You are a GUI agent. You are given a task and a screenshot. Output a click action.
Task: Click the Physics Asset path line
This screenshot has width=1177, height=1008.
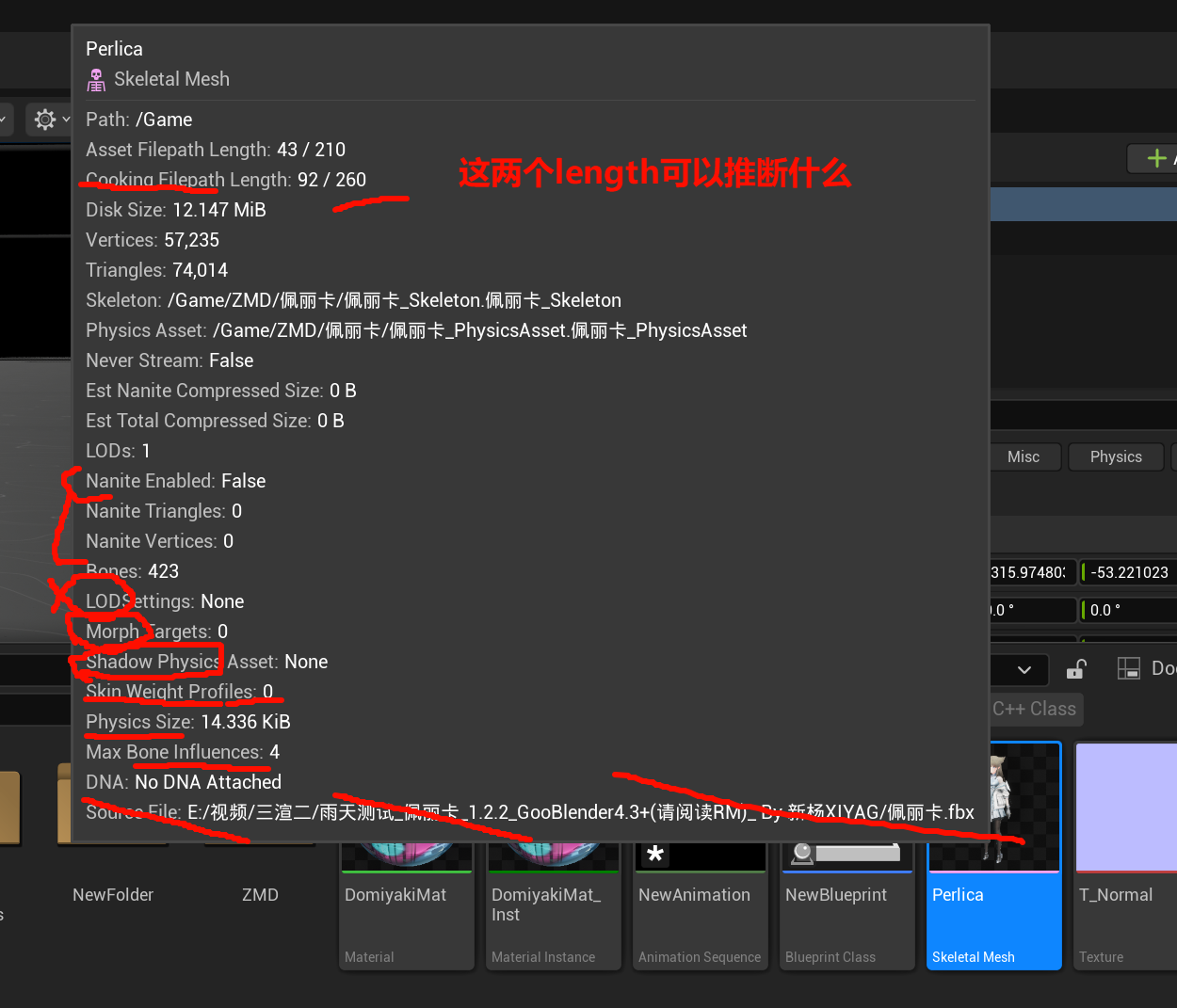pyautogui.click(x=416, y=330)
